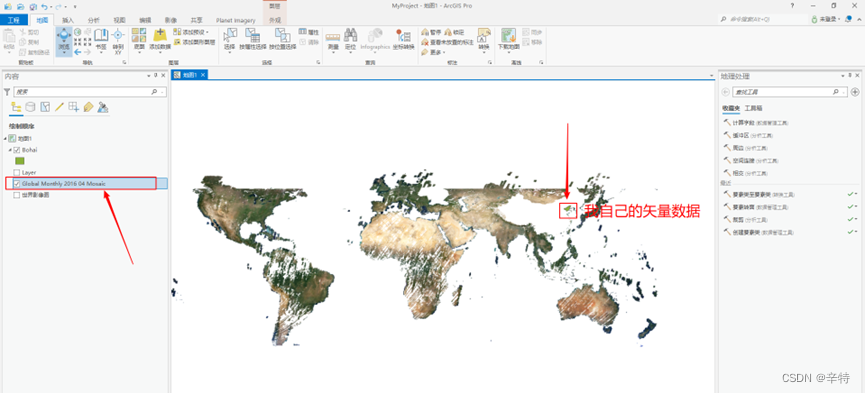Open the Add Preset (添加预设) dropdown
The width and height of the screenshot is (865, 393).
coord(190,32)
